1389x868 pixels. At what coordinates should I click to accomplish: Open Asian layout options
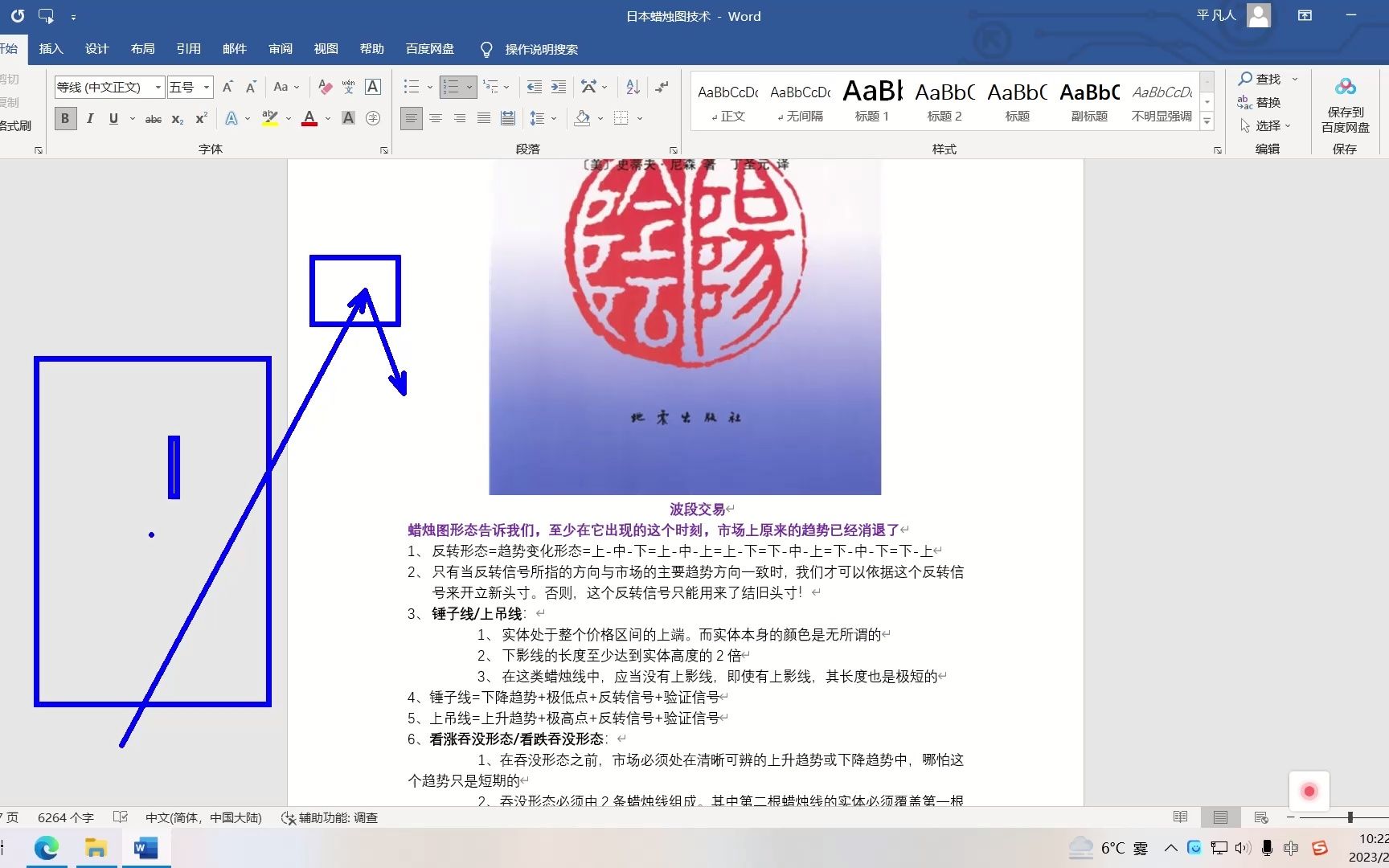point(589,87)
